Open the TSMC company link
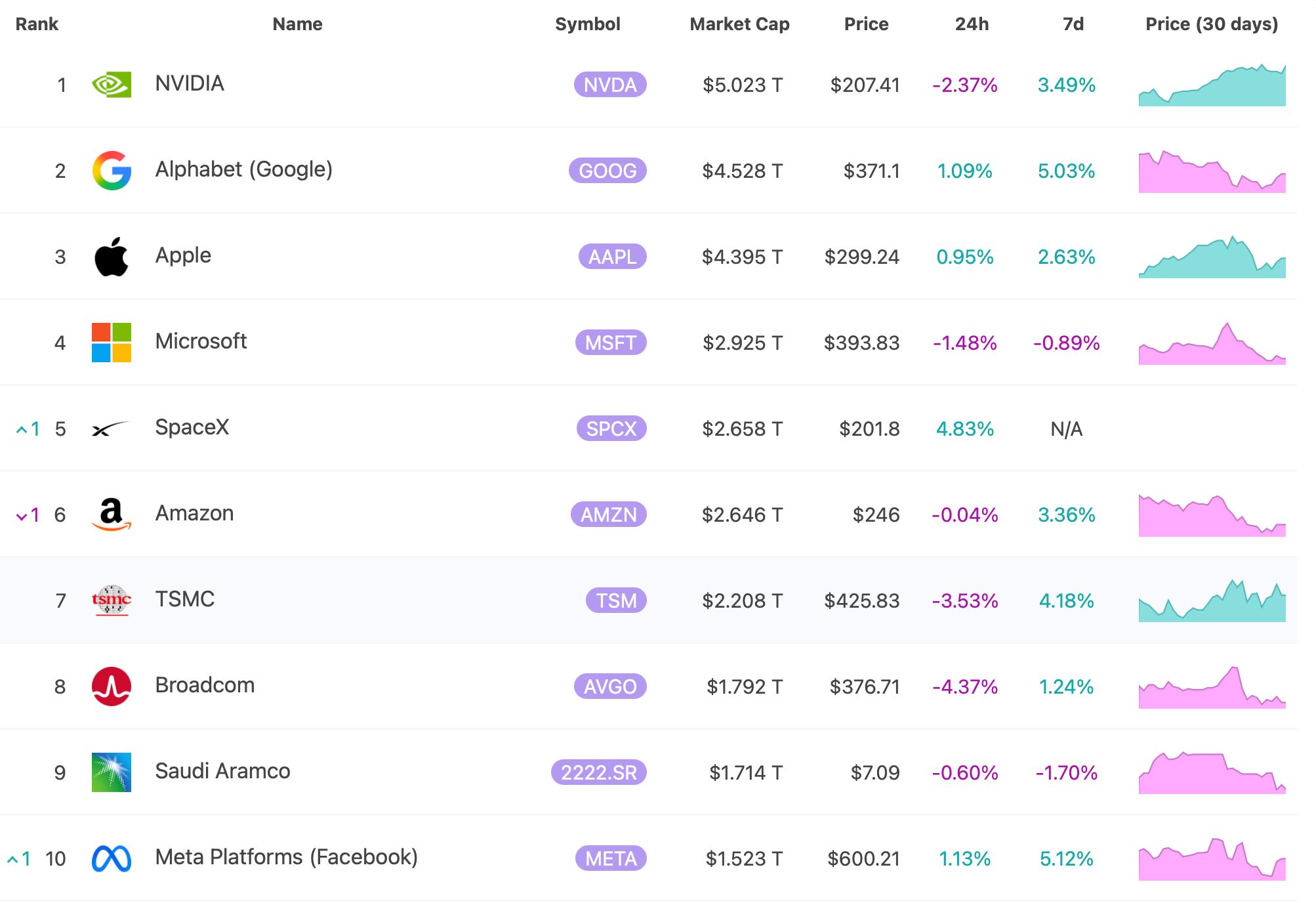 click(184, 599)
